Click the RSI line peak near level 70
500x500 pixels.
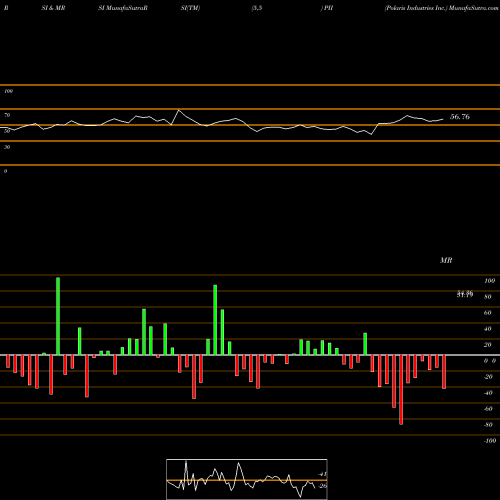179,110
